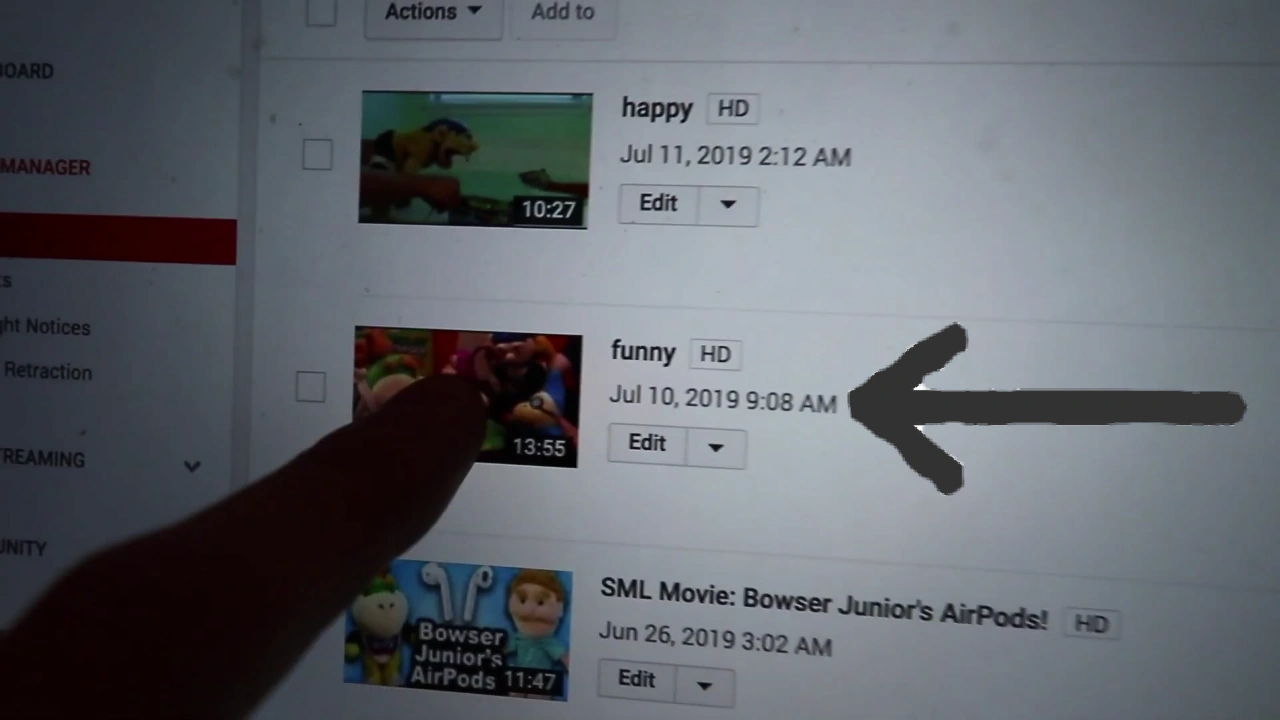Tick the checkbox beside the funny video

[310, 387]
